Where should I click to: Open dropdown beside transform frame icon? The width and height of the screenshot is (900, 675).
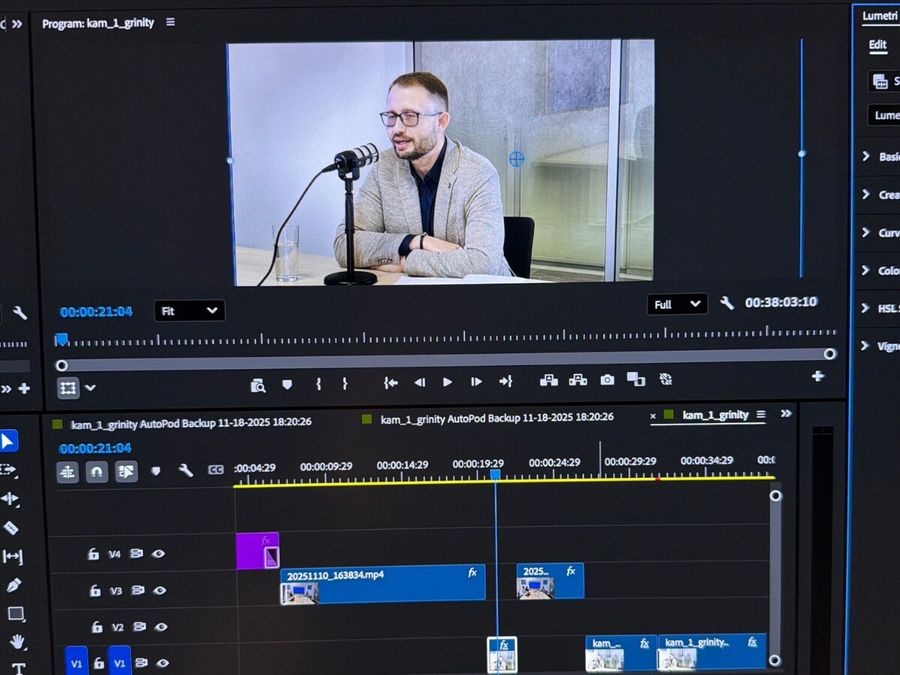(x=90, y=388)
